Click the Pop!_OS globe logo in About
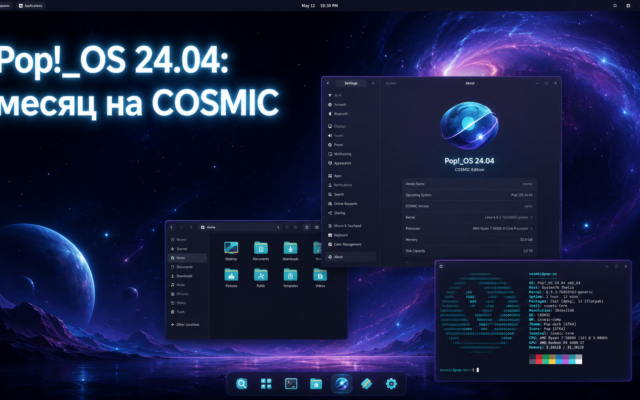Viewport: 640px width, 400px height. [469, 125]
